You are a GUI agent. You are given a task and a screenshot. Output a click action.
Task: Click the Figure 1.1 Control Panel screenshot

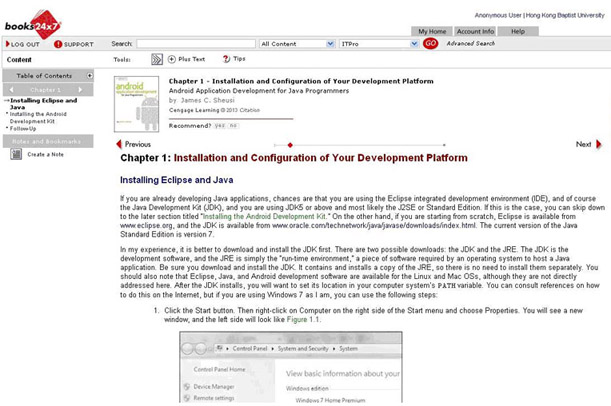coord(291,367)
